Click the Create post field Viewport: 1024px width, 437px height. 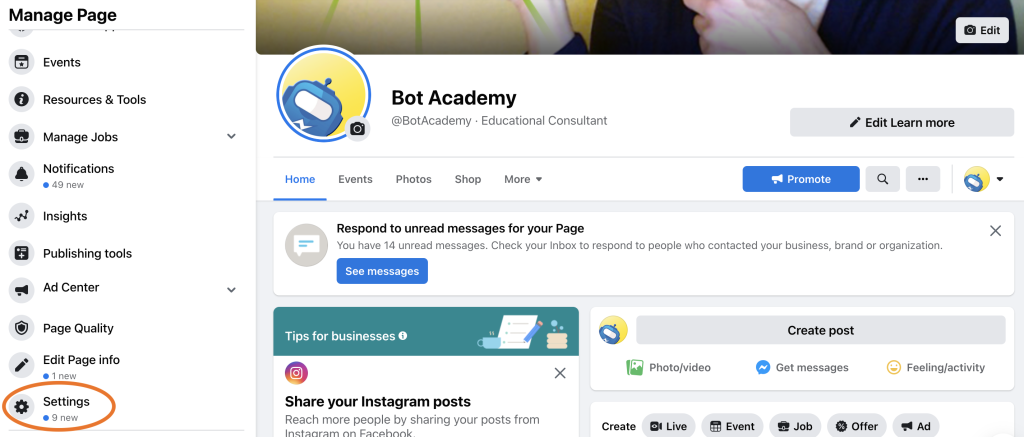tap(820, 330)
